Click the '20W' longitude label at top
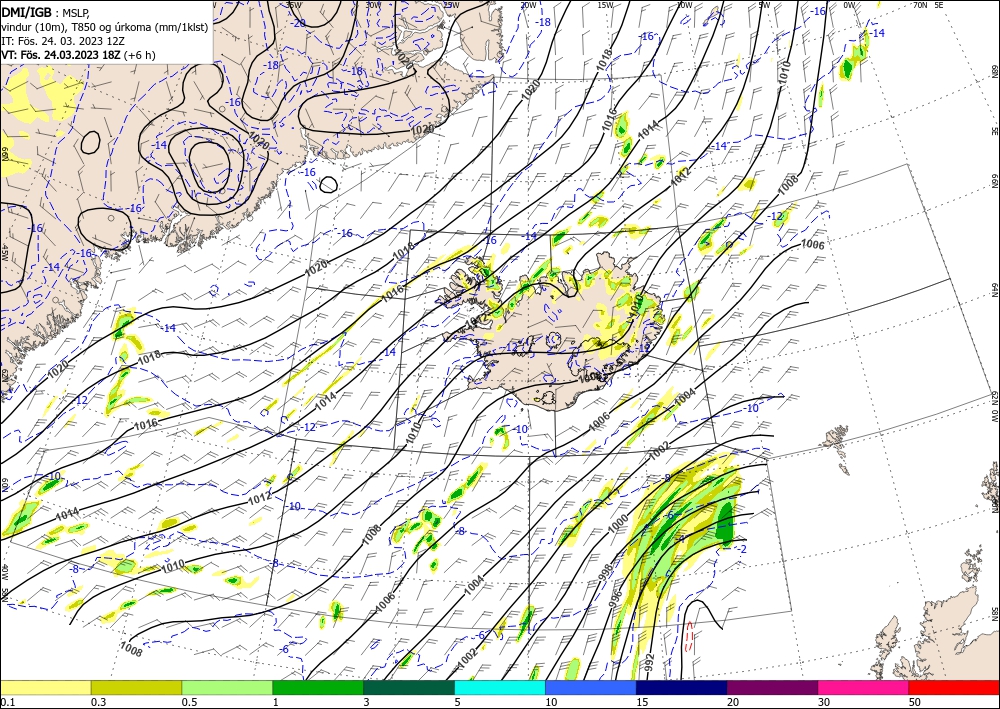 click(527, 5)
